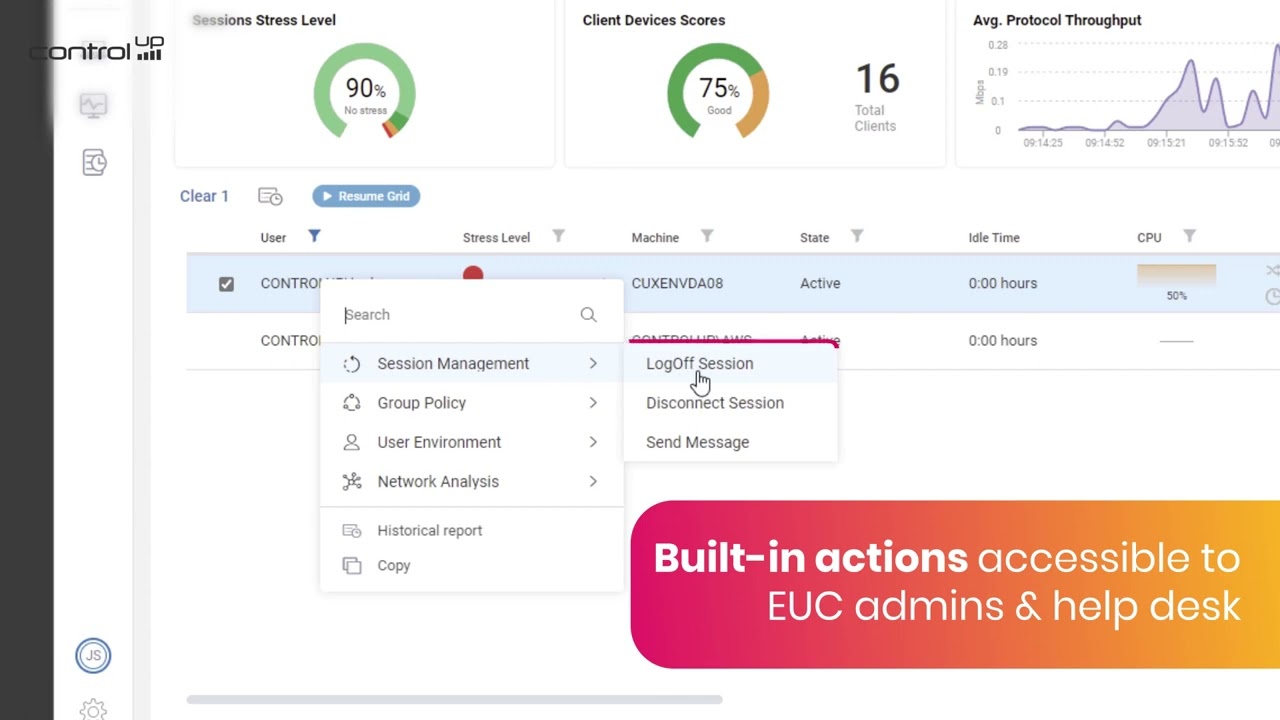The width and height of the screenshot is (1280, 720).
Task: Open the JS user profile avatar
Action: coord(93,656)
